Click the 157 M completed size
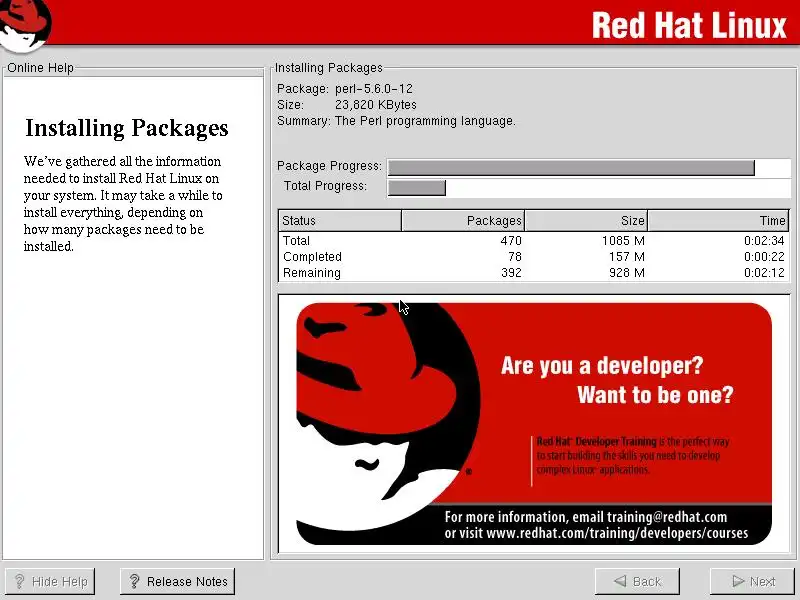 (x=627, y=257)
